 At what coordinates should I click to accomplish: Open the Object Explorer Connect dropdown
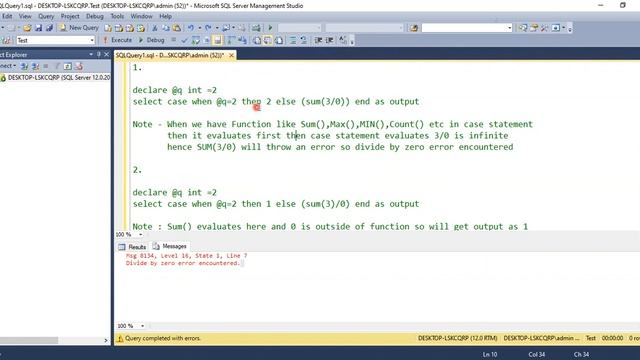pos(8,66)
